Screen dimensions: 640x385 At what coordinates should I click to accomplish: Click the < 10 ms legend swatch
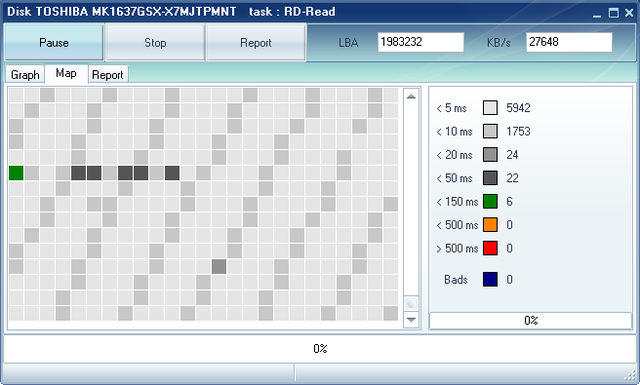(x=490, y=131)
